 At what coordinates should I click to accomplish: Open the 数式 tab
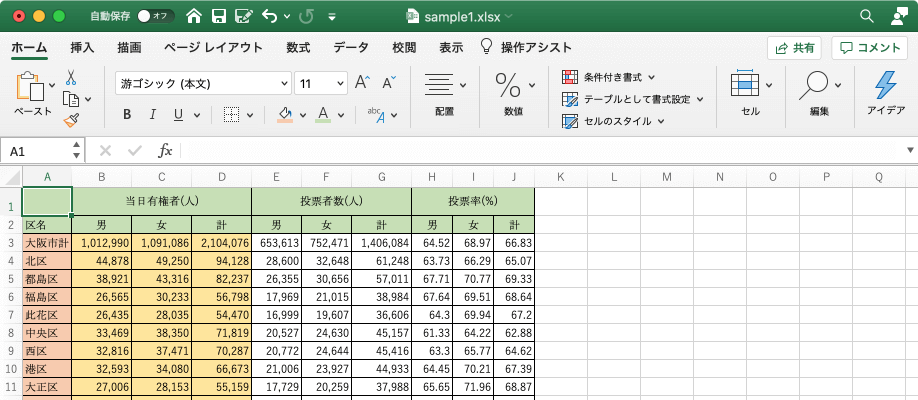tap(298, 48)
